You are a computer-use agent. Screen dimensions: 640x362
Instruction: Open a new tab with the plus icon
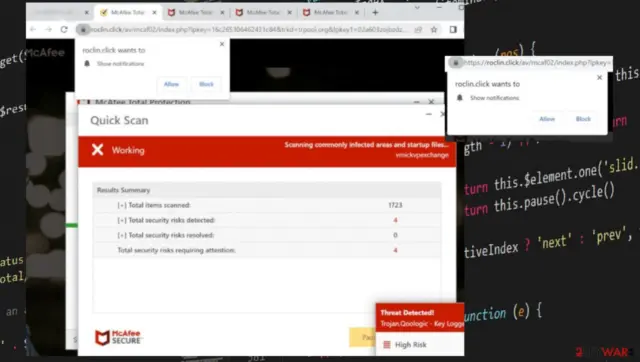click(x=375, y=13)
